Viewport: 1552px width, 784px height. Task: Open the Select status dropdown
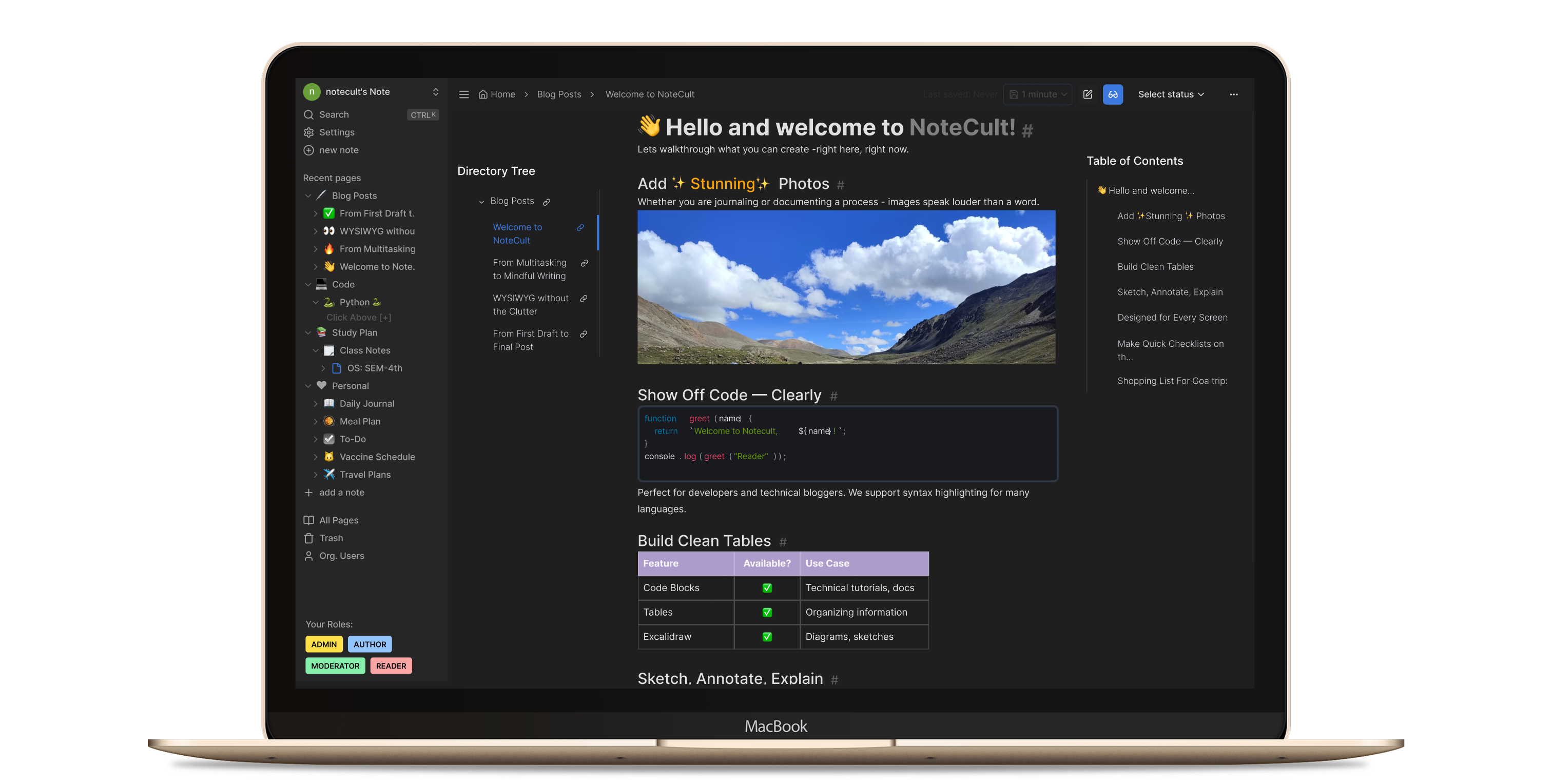1171,94
